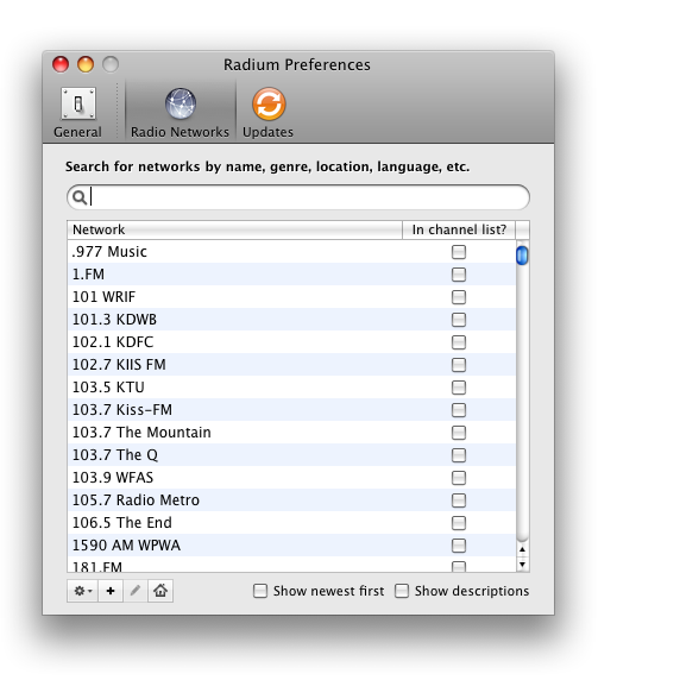Switch to the Radio Networks pane
Screen dimensions: 680x699
click(180, 113)
